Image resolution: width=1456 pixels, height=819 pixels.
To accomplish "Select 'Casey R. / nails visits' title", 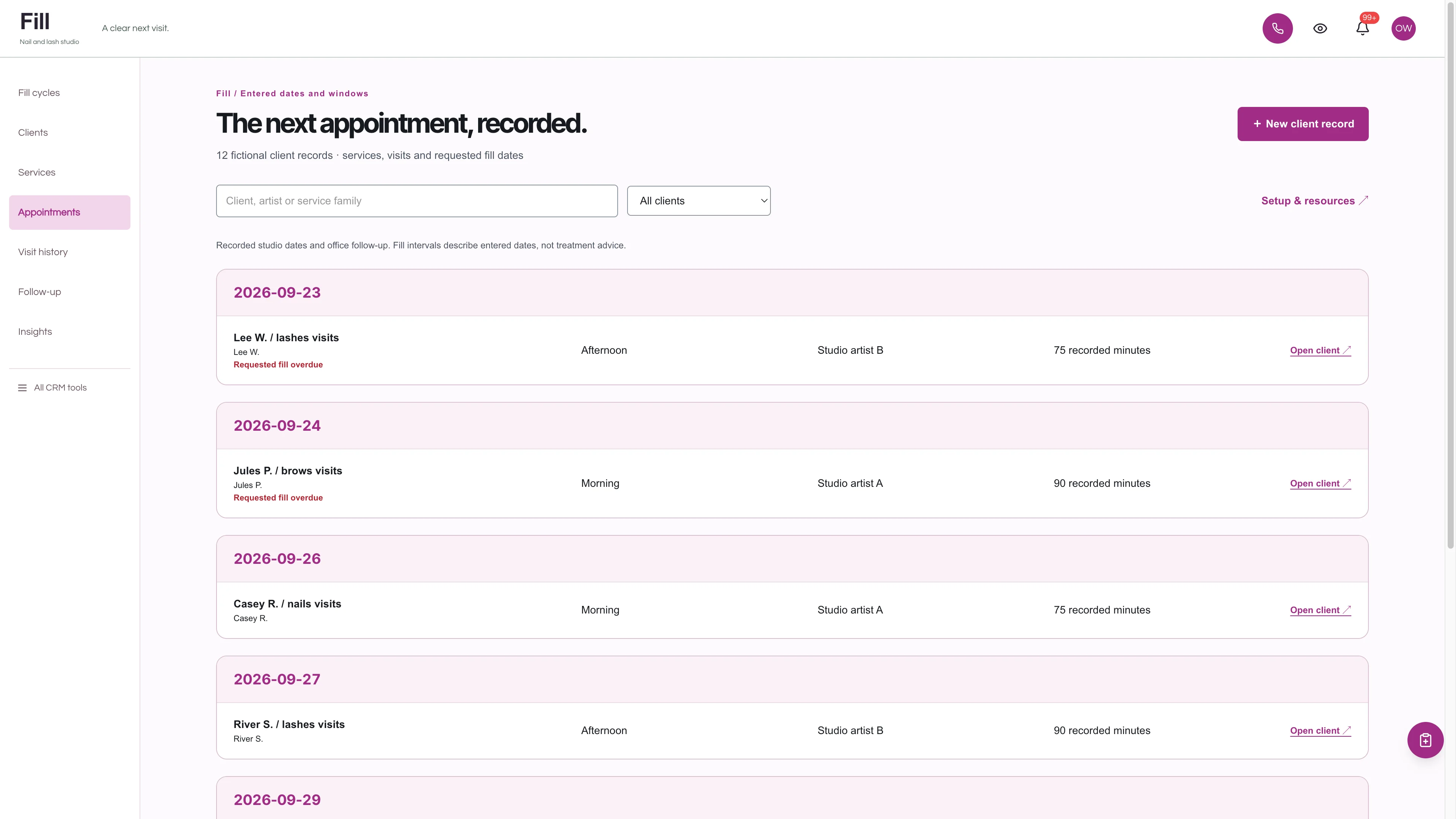I will [287, 604].
